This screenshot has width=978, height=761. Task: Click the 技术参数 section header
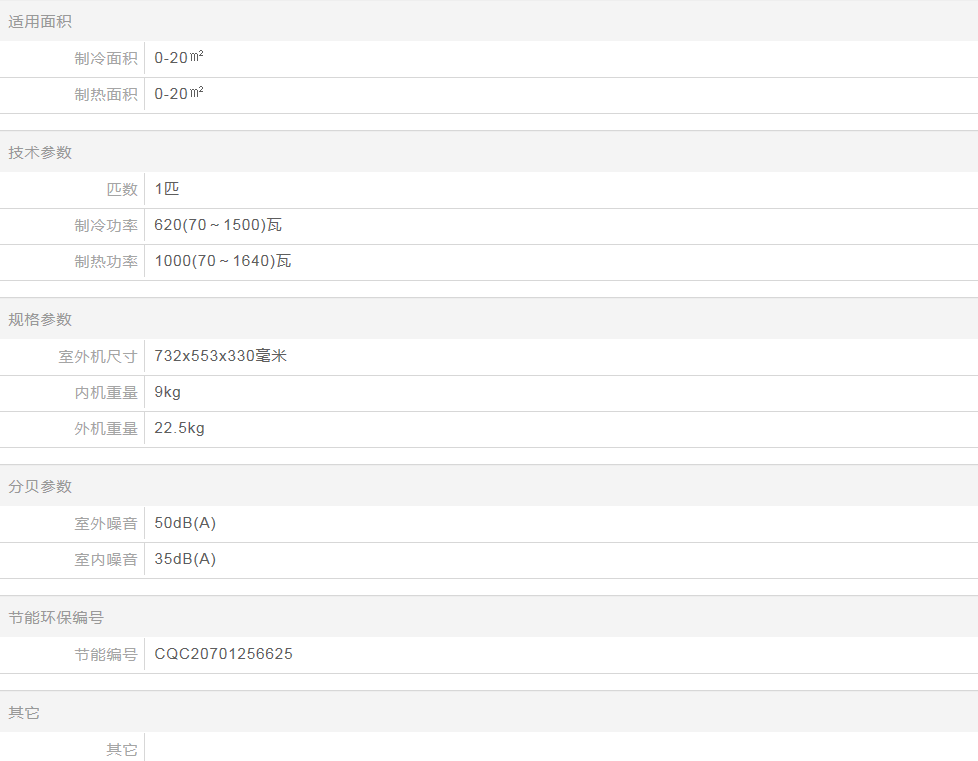tap(40, 152)
